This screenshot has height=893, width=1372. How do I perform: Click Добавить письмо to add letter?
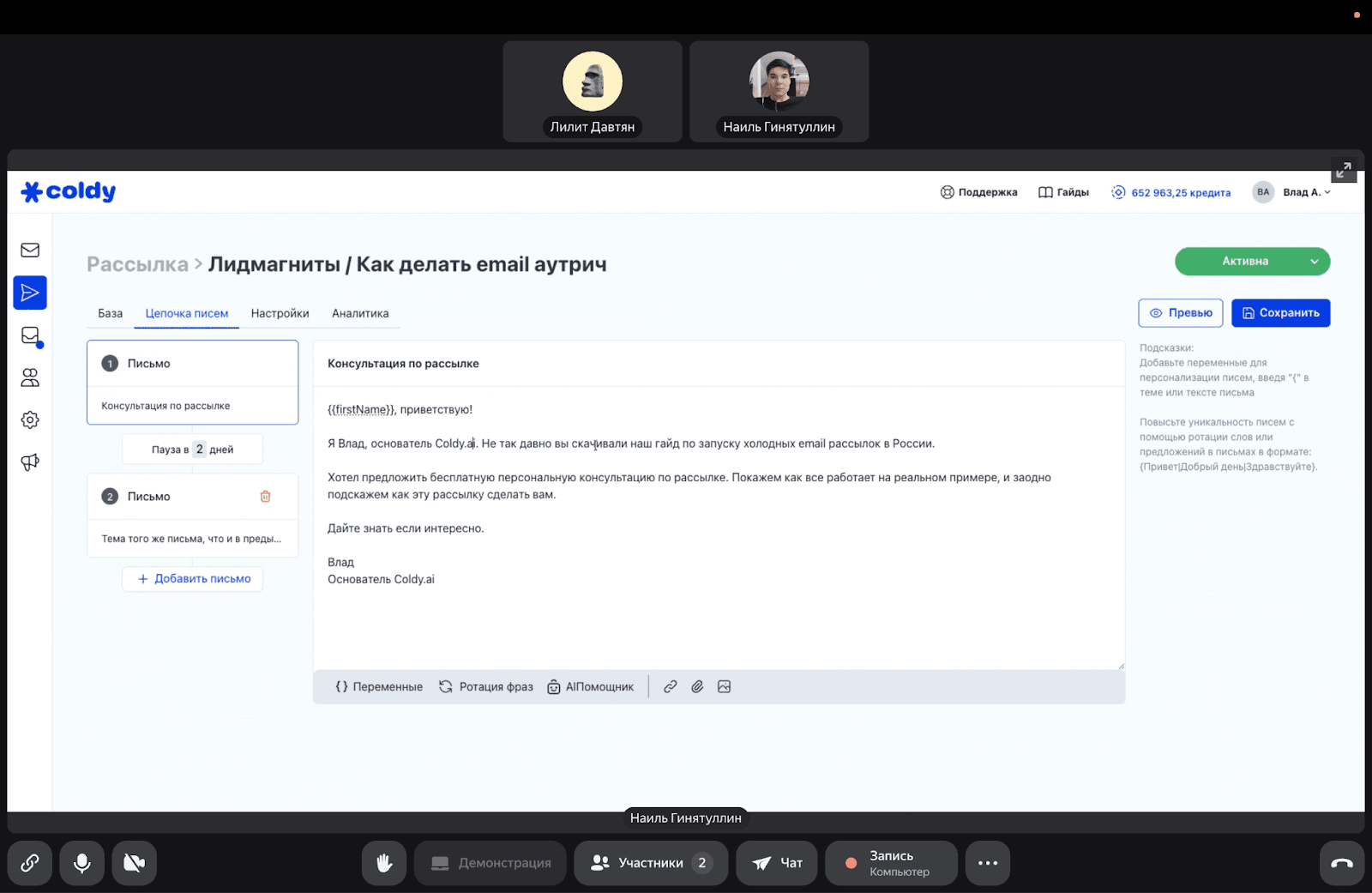coord(193,579)
